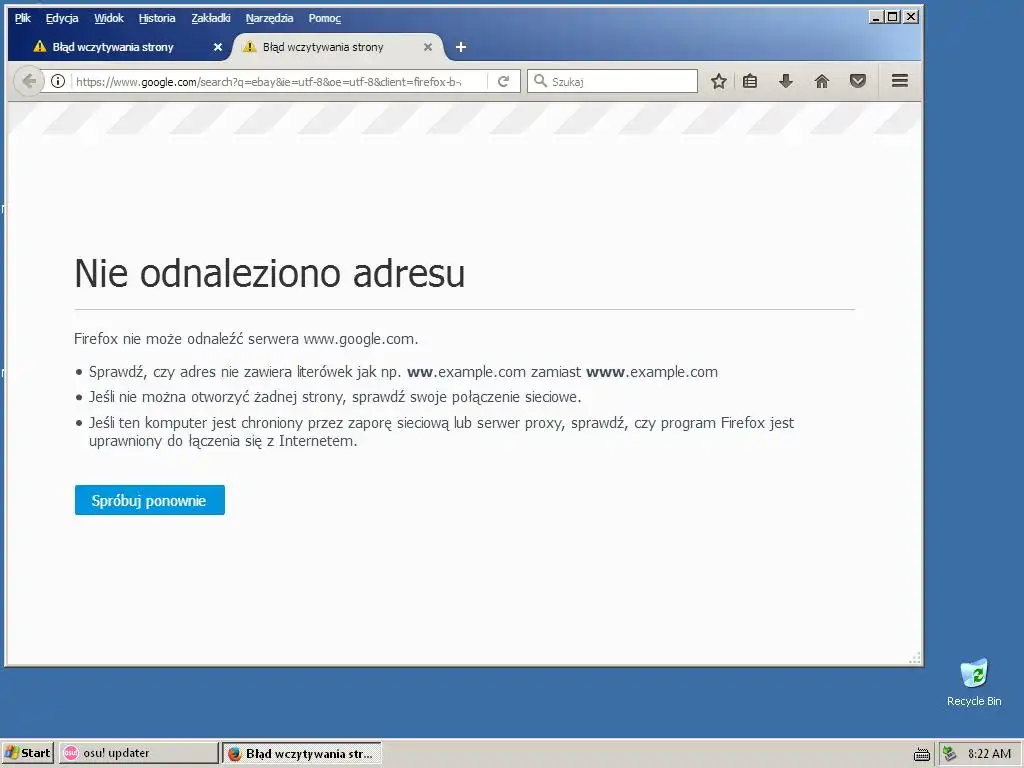Image resolution: width=1024 pixels, height=768 pixels.
Task: Open the Widok menu
Action: (x=108, y=18)
